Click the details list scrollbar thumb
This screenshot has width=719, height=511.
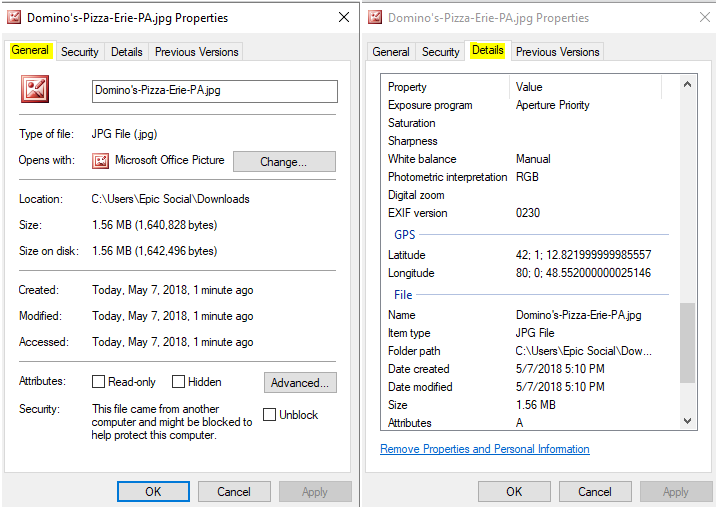coord(688,343)
